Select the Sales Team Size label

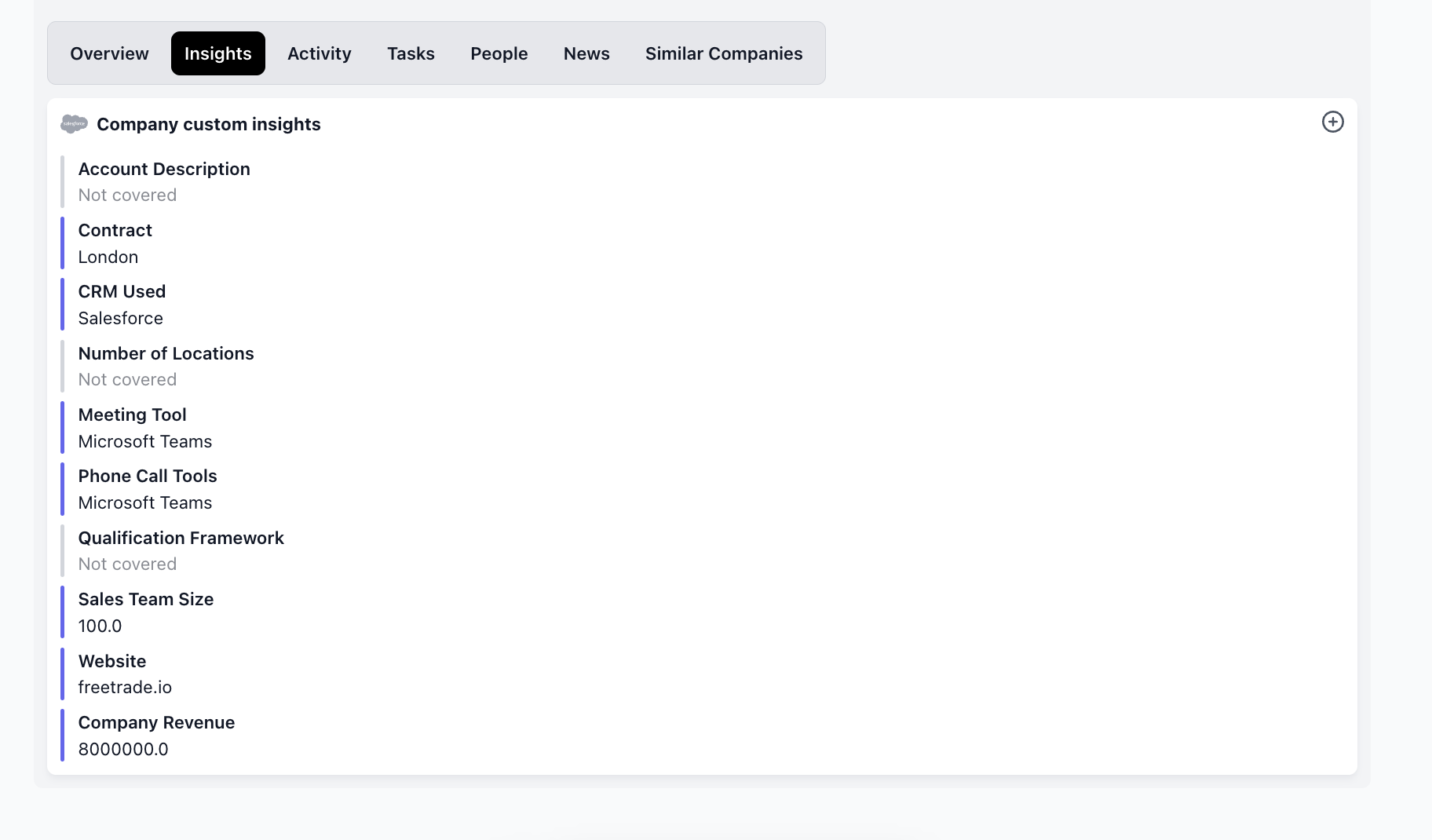(146, 599)
